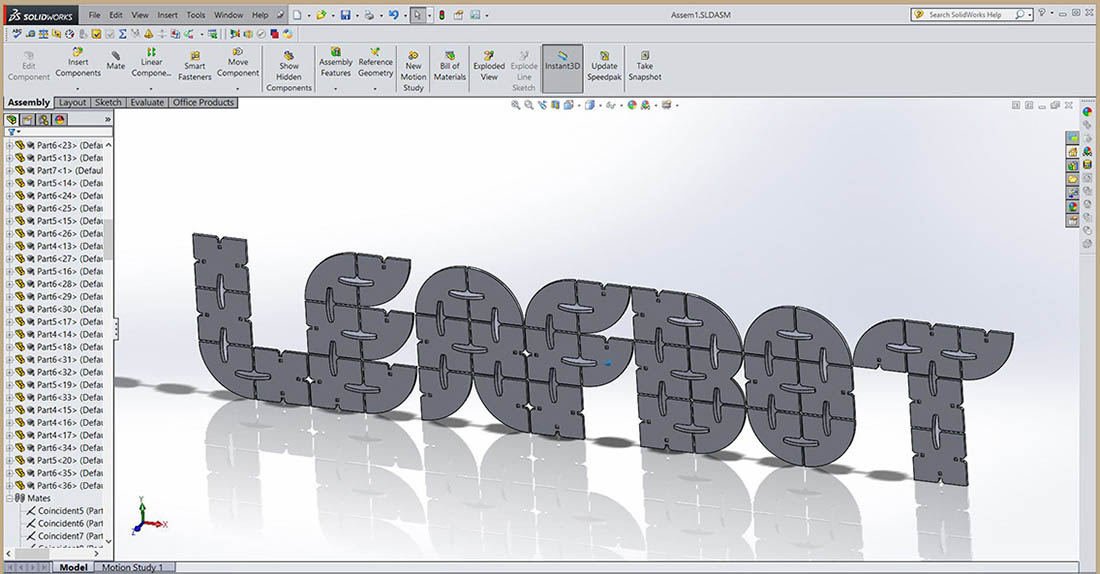This screenshot has height=574, width=1100.
Task: Click the Open file icon
Action: click(321, 15)
